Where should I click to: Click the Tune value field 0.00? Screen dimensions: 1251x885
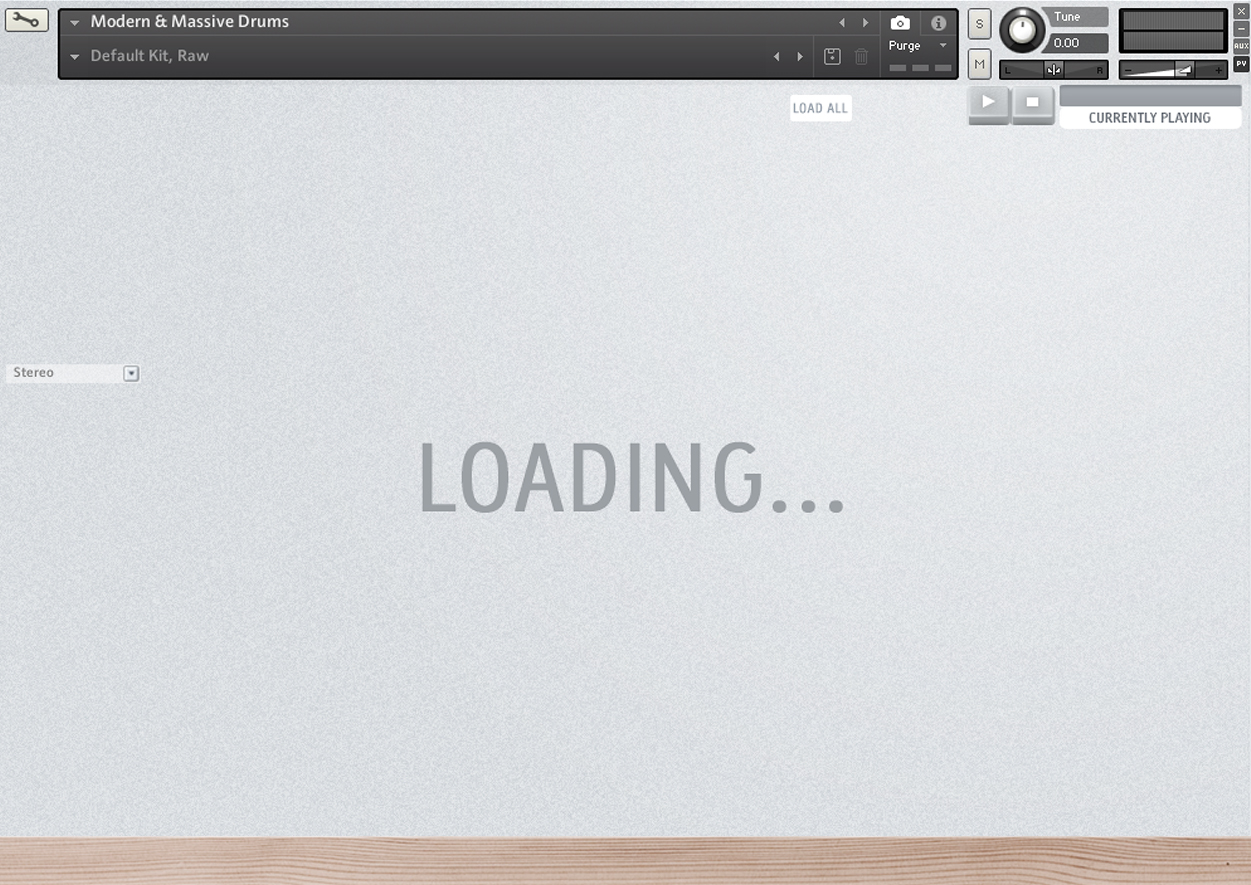coord(1076,43)
